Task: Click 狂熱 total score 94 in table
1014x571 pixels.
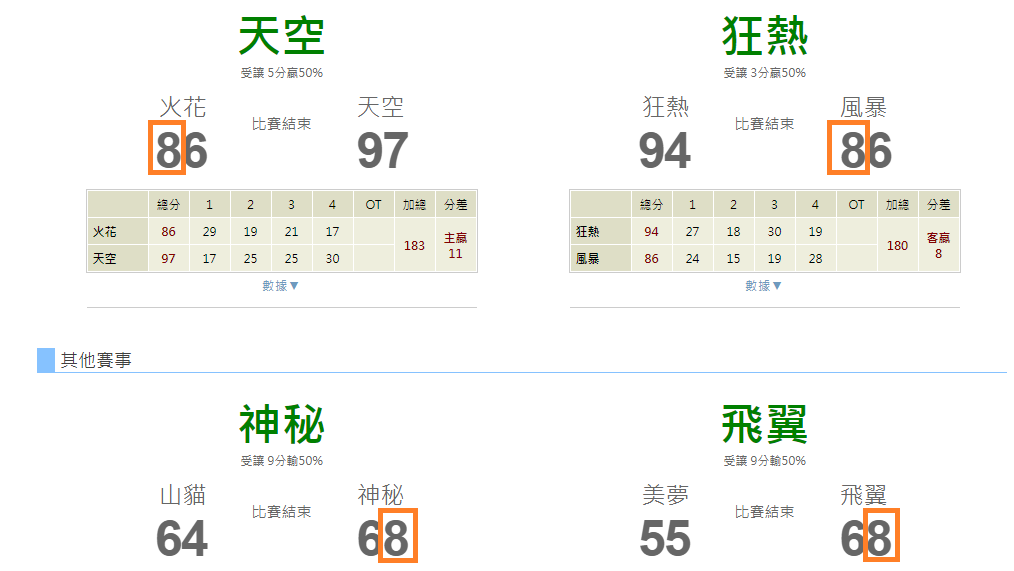Action: (651, 232)
